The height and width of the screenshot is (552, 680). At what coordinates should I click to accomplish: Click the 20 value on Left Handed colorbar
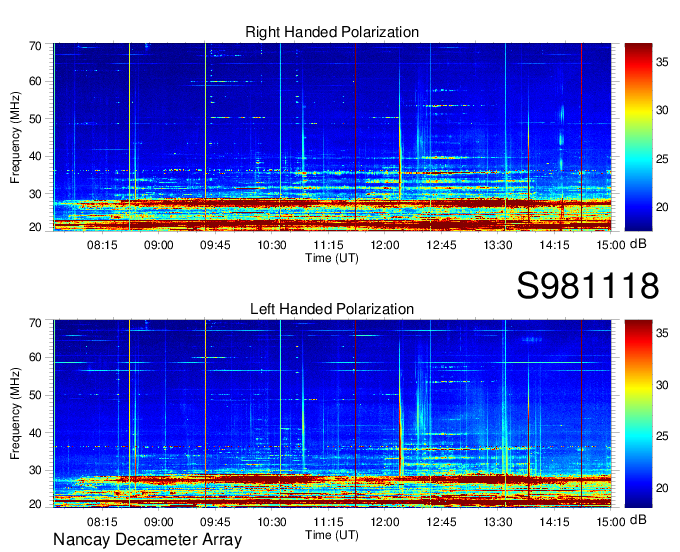[662, 488]
